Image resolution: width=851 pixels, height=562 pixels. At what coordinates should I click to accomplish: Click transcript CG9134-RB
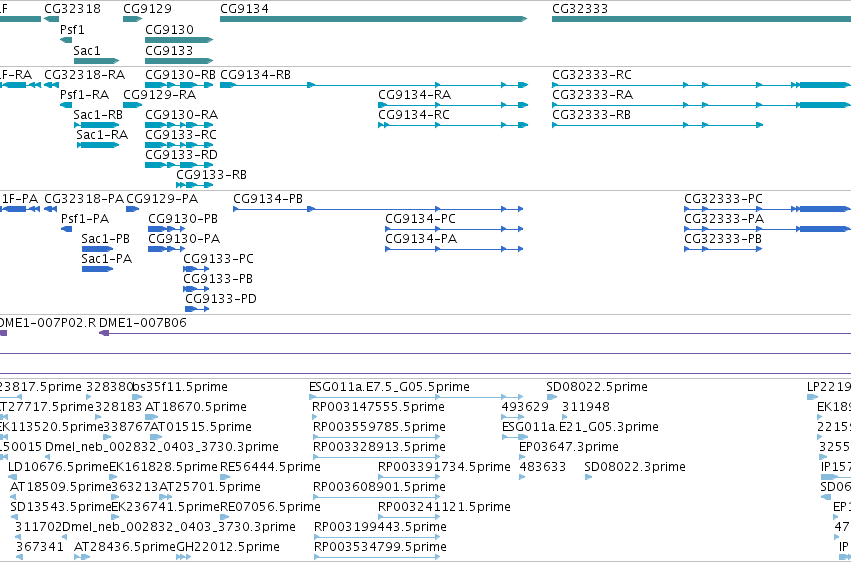pyautogui.click(x=373, y=85)
